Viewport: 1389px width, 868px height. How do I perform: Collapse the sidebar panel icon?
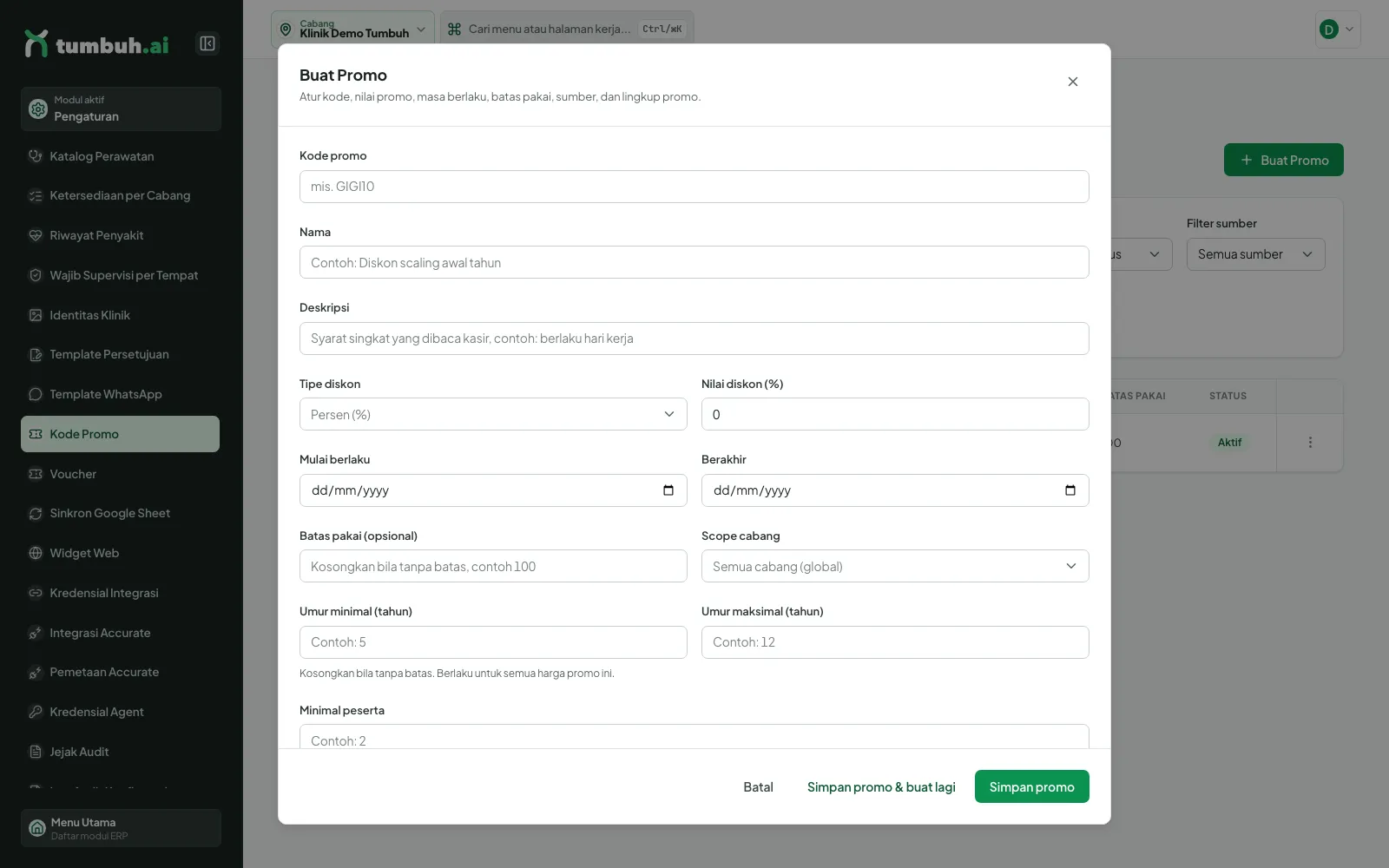207,43
